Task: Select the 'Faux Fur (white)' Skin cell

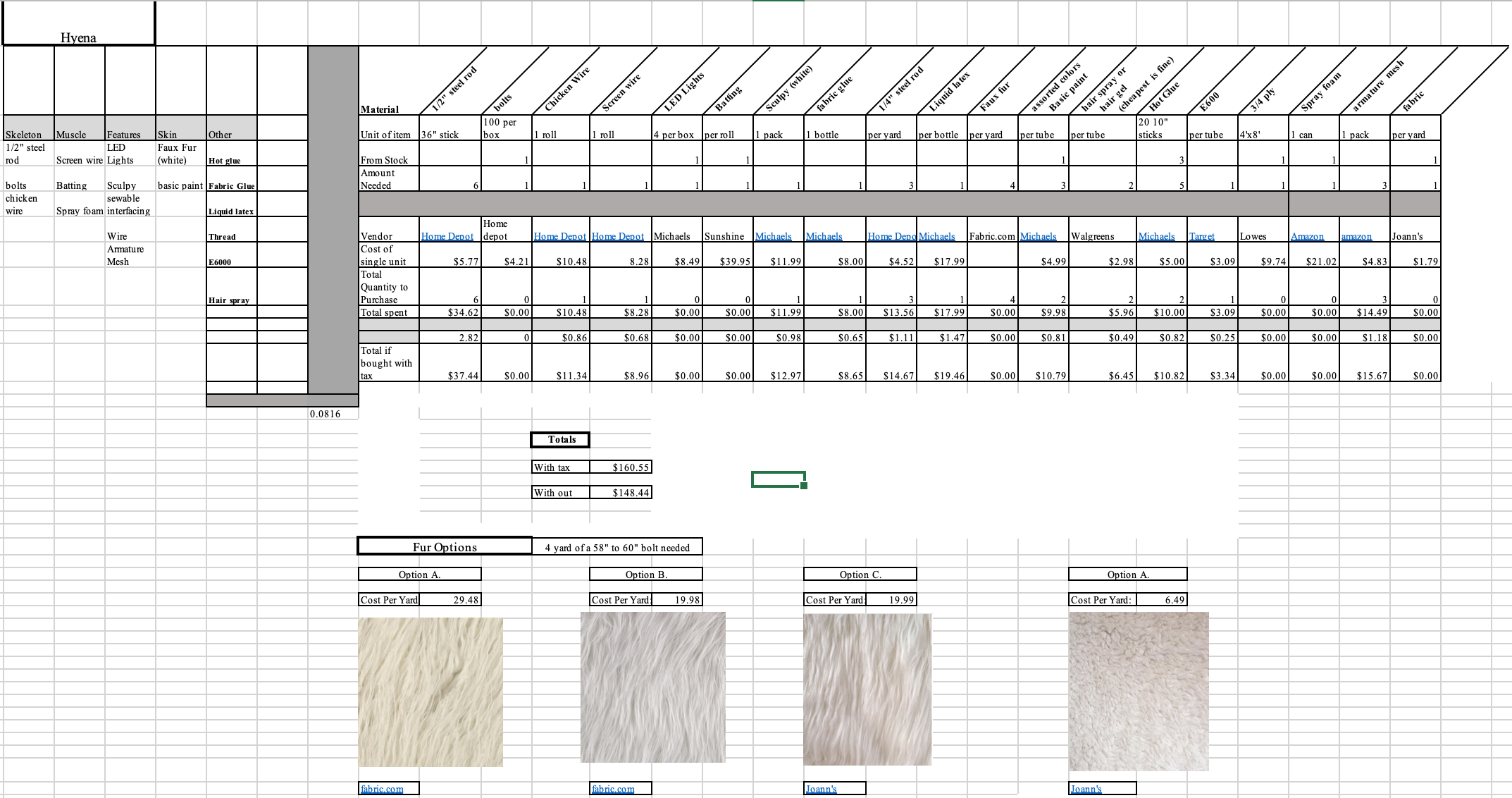Action: [x=181, y=153]
